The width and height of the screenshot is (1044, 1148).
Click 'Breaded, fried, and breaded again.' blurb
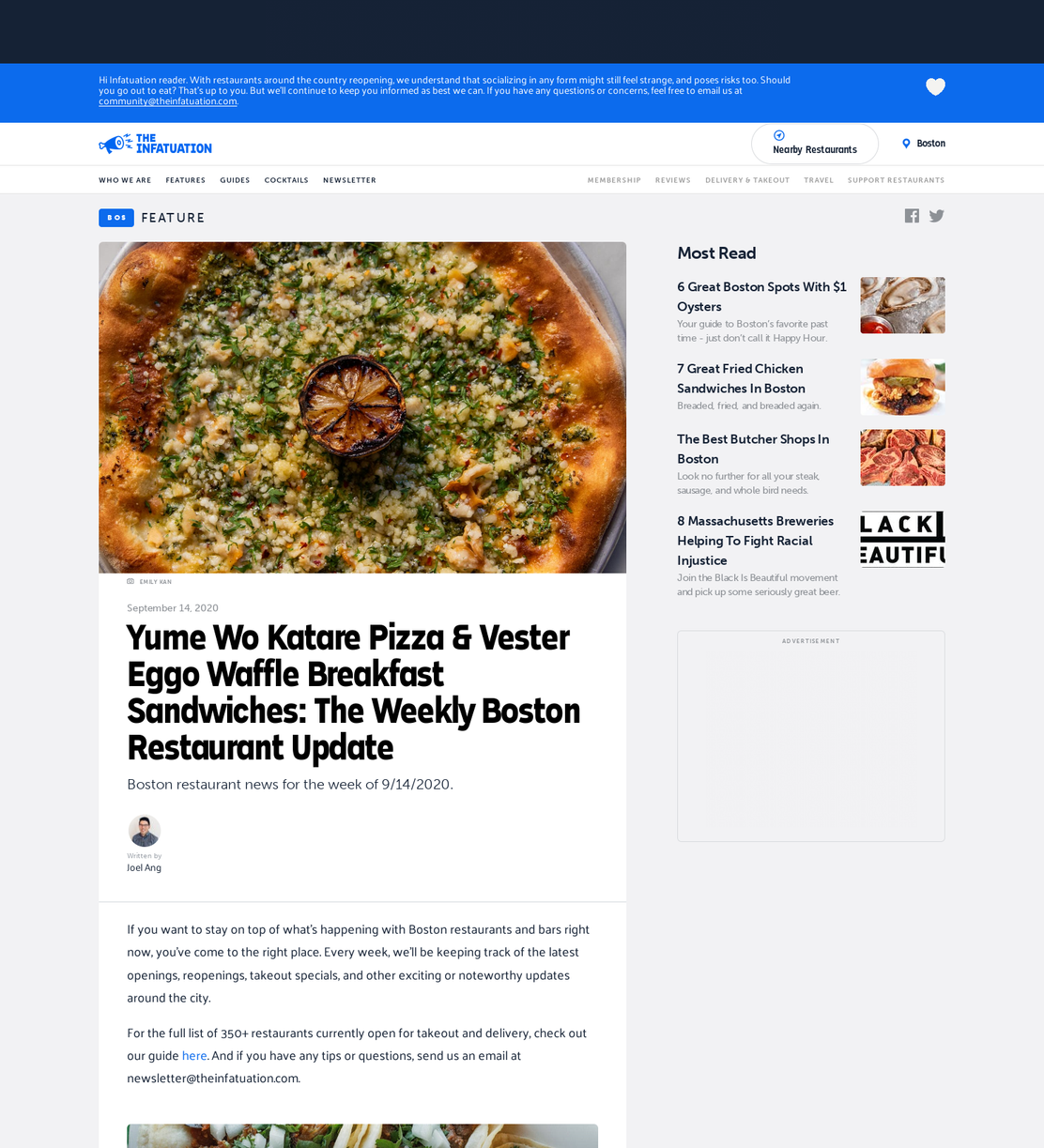[749, 406]
